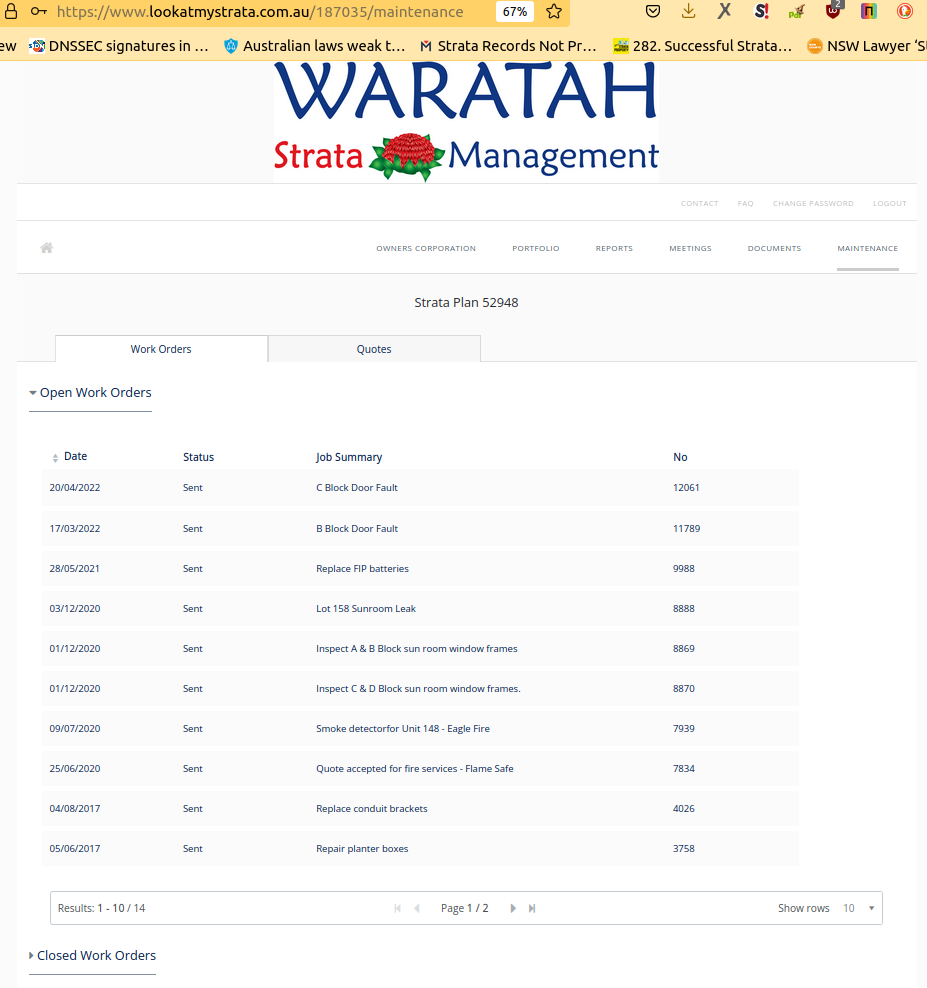Open the Maintenance menu item

(868, 248)
